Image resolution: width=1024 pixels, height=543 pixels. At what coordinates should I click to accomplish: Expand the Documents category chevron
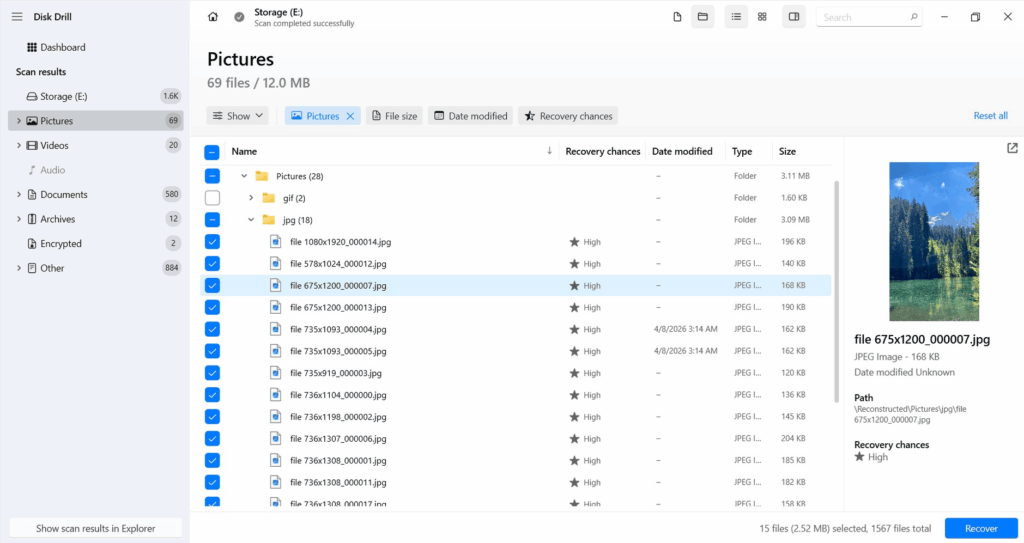[18, 194]
